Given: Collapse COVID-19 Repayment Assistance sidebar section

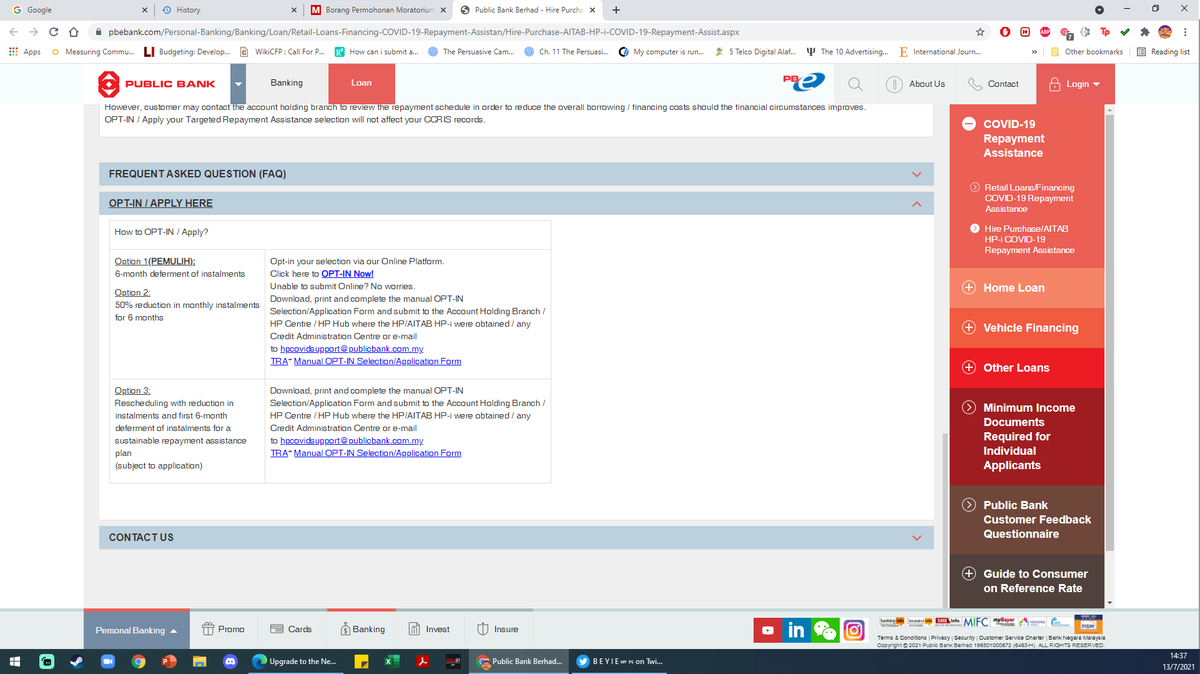Looking at the screenshot, I should point(970,124).
